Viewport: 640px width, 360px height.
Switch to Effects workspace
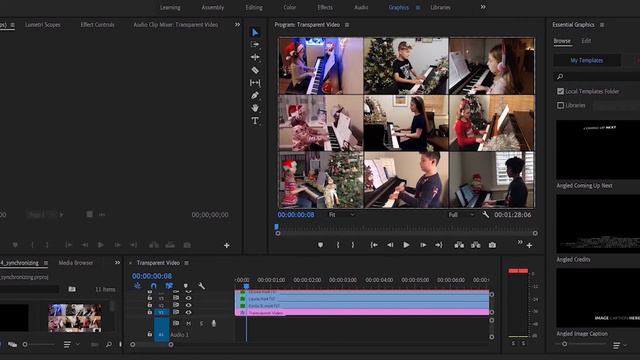(325, 7)
